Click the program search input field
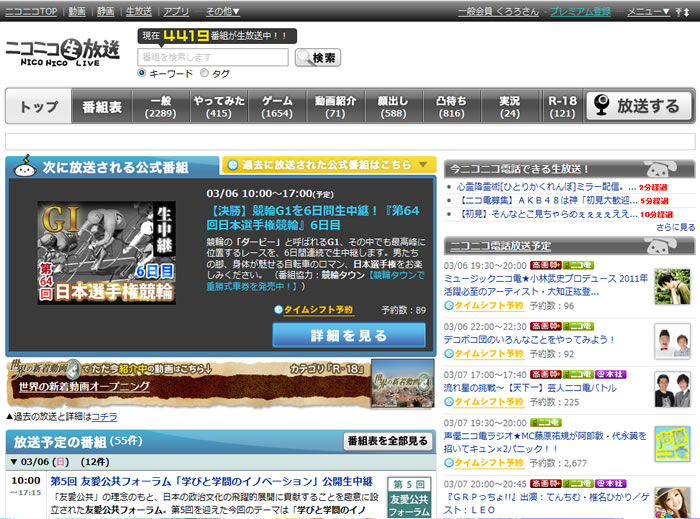Image resolution: width=700 pixels, height=519 pixels. tap(213, 57)
